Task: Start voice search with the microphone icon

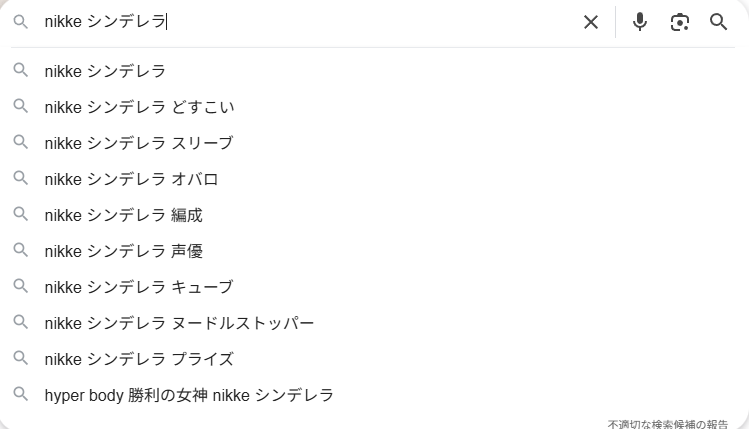Action: [640, 22]
